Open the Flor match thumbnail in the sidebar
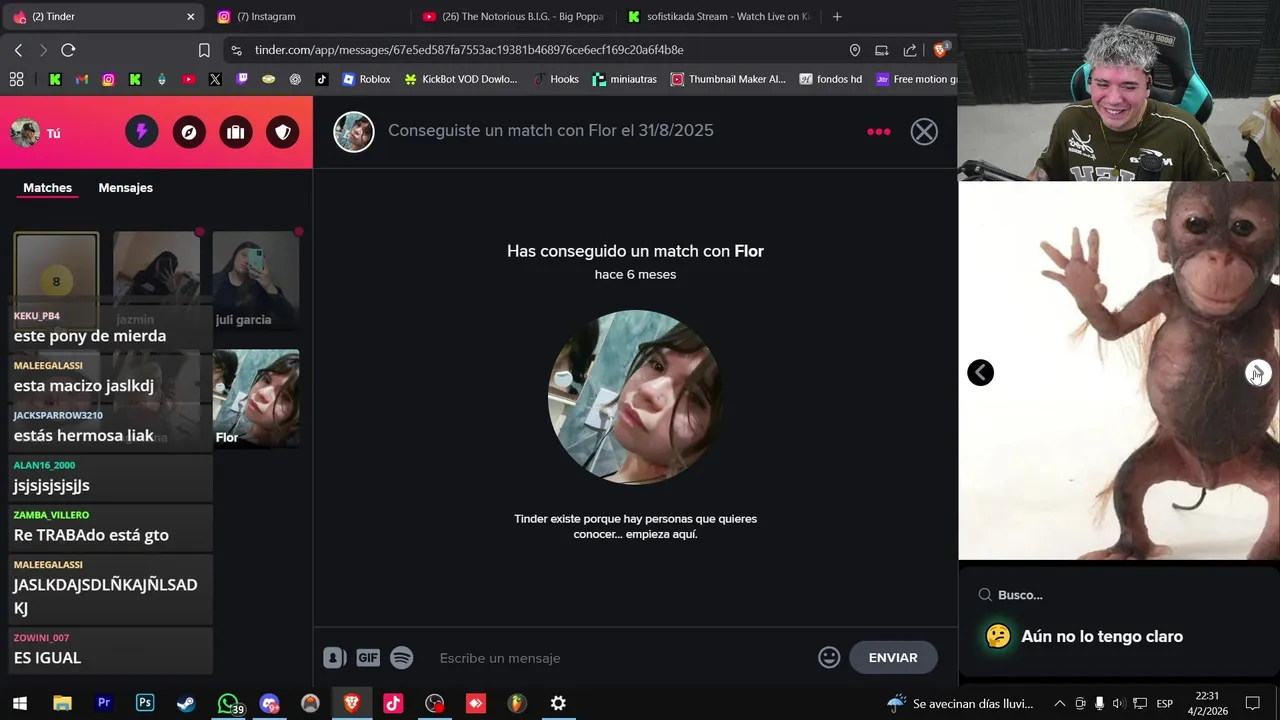The height and width of the screenshot is (720, 1280). pos(256,398)
